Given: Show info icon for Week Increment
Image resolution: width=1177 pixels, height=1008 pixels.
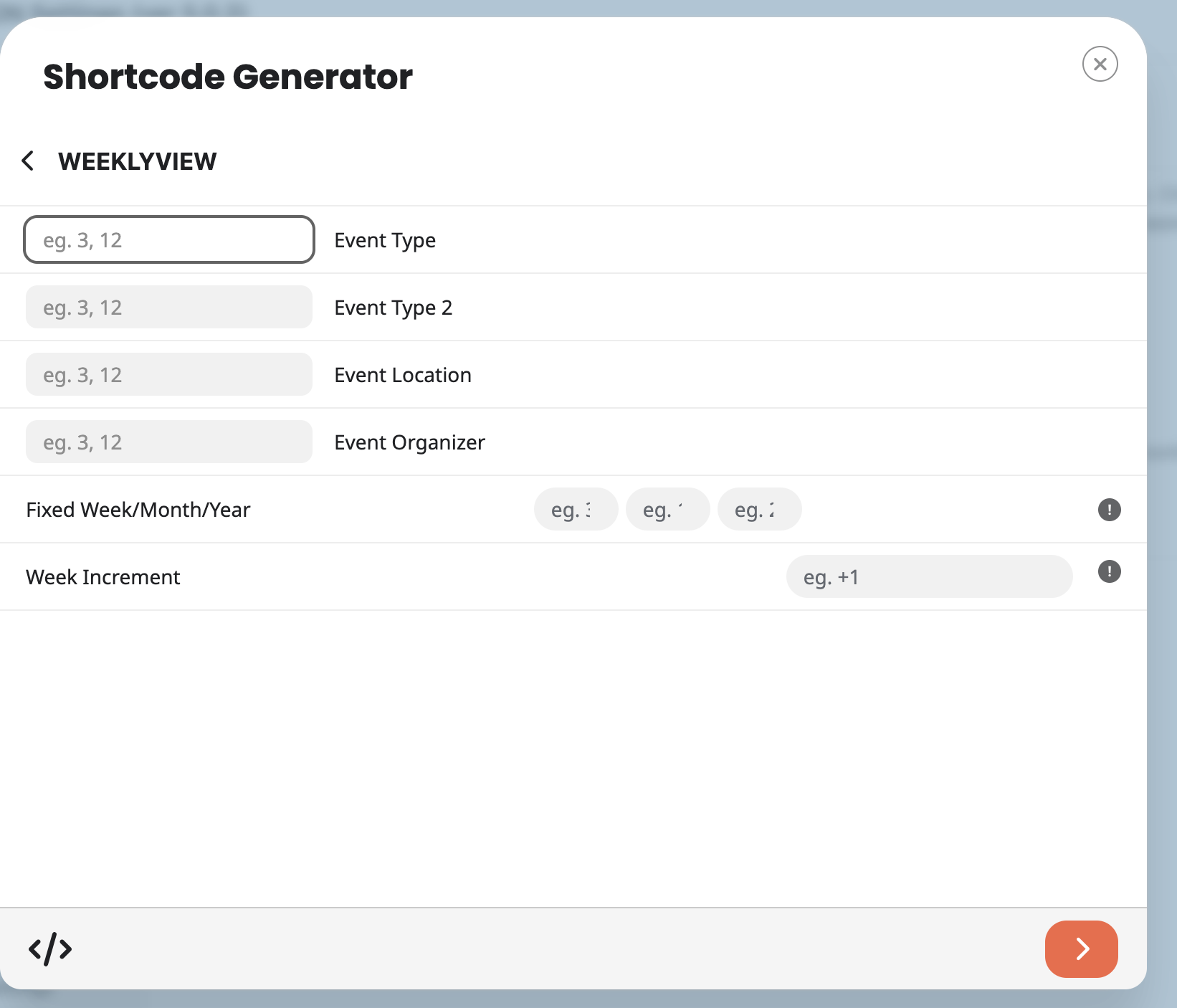Looking at the screenshot, I should pos(1109,571).
